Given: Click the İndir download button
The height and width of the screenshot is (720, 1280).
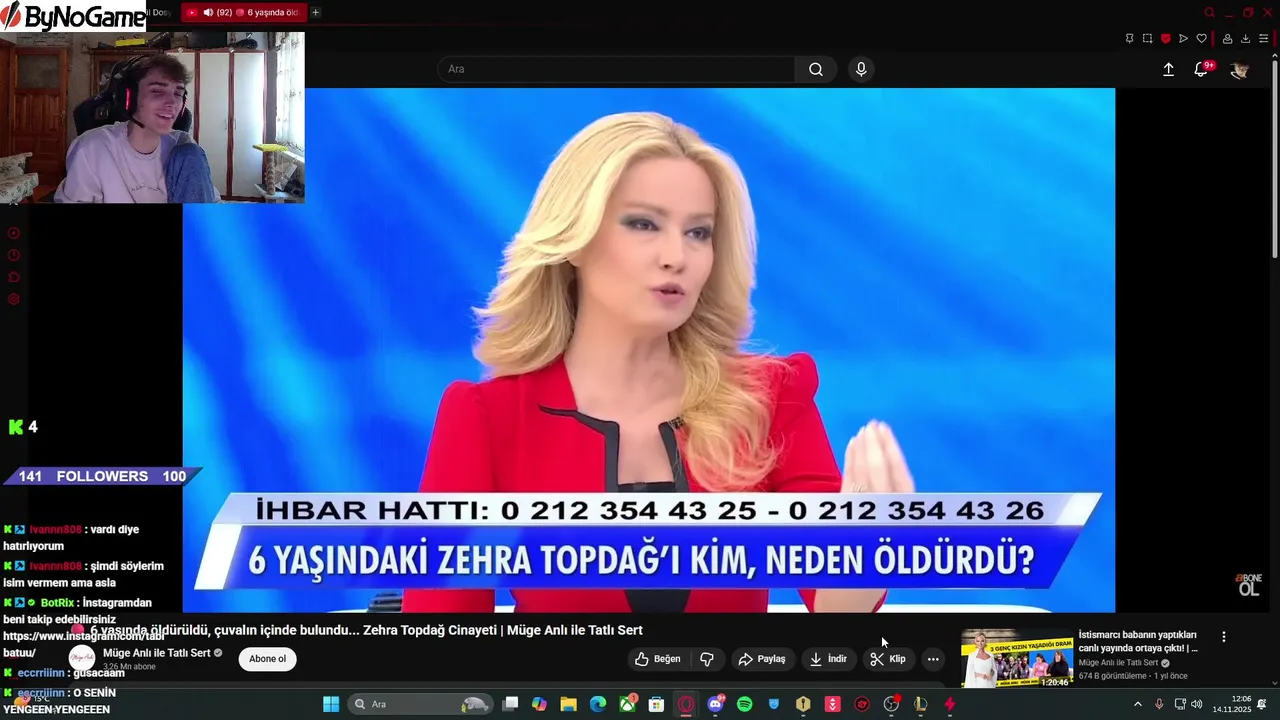Looking at the screenshot, I should point(827,659).
